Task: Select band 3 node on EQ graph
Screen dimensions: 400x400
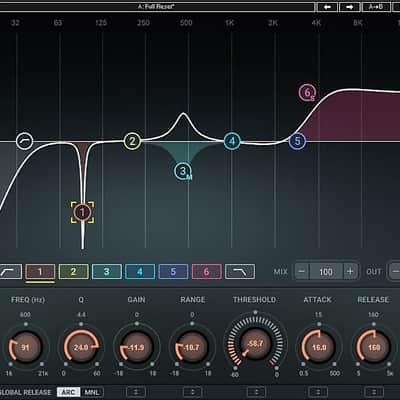Action: [x=183, y=171]
